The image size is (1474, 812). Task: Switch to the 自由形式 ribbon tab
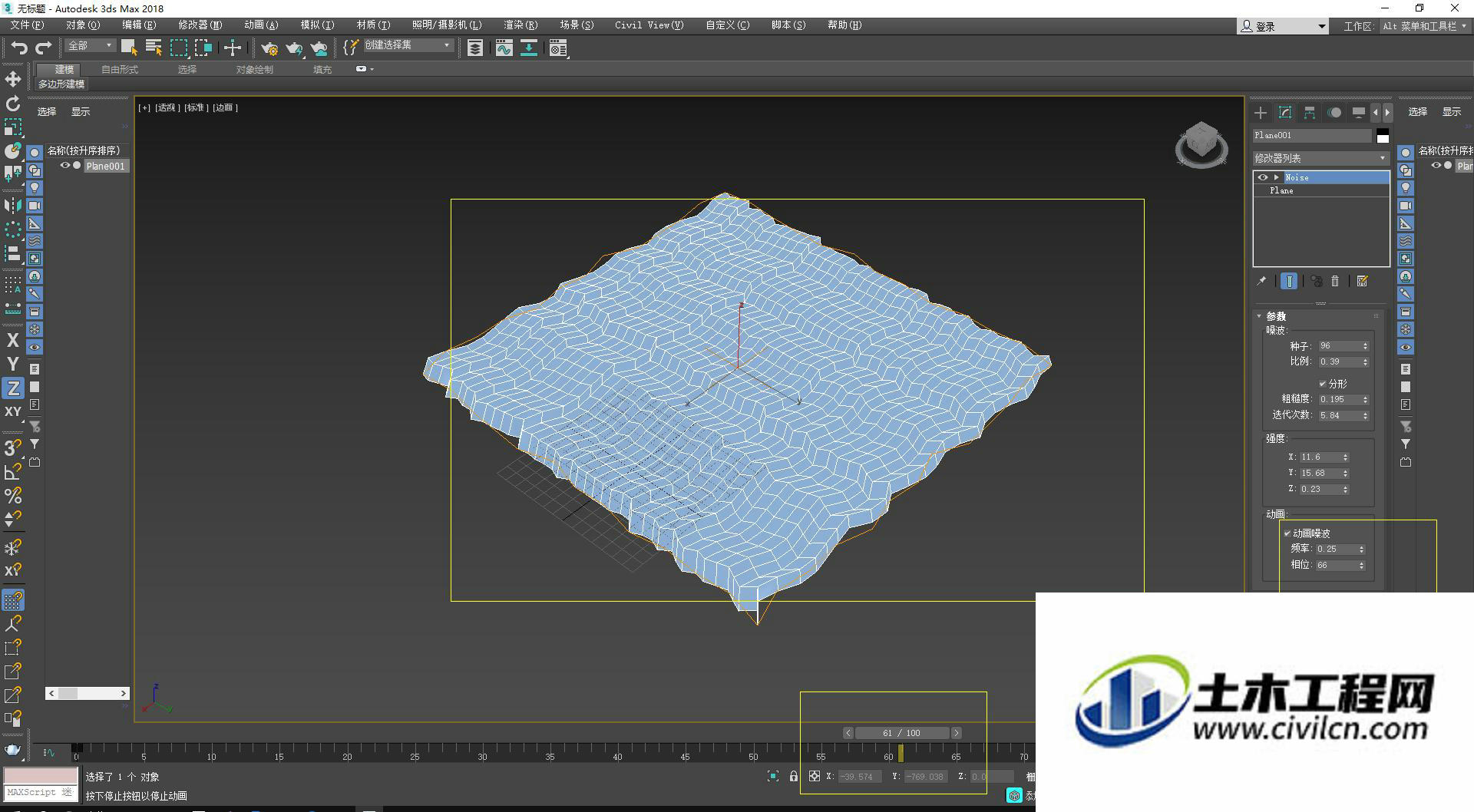point(120,70)
